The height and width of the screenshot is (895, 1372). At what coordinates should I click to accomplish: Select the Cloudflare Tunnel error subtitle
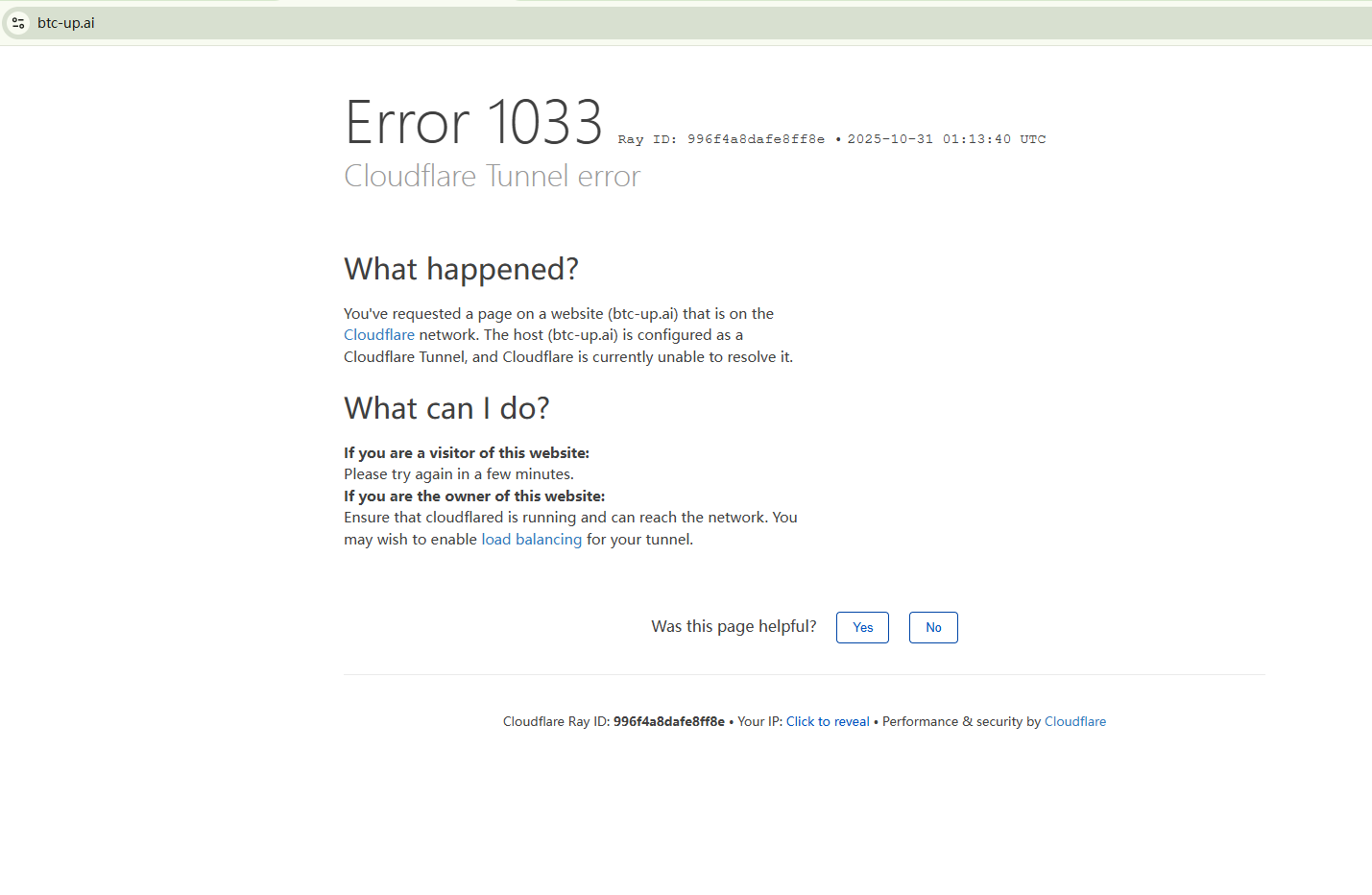pyautogui.click(x=493, y=177)
